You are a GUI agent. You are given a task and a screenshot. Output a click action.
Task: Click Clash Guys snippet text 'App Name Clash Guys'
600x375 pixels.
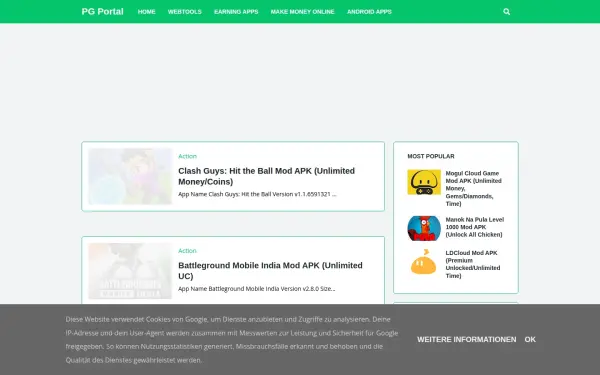(257, 194)
